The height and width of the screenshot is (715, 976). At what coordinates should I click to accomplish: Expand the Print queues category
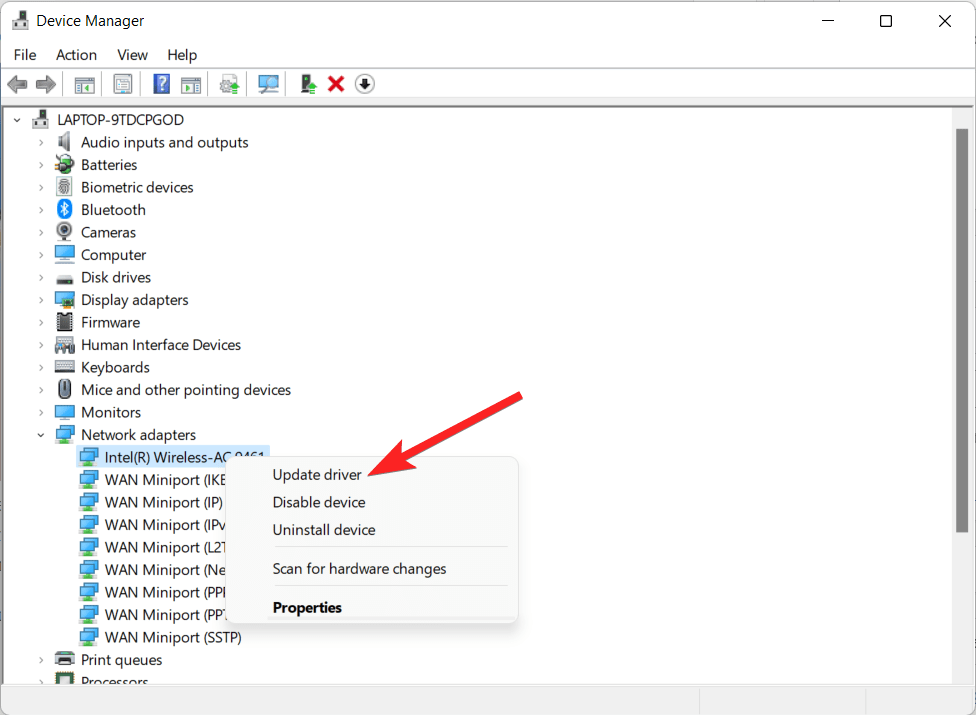[x=40, y=659]
